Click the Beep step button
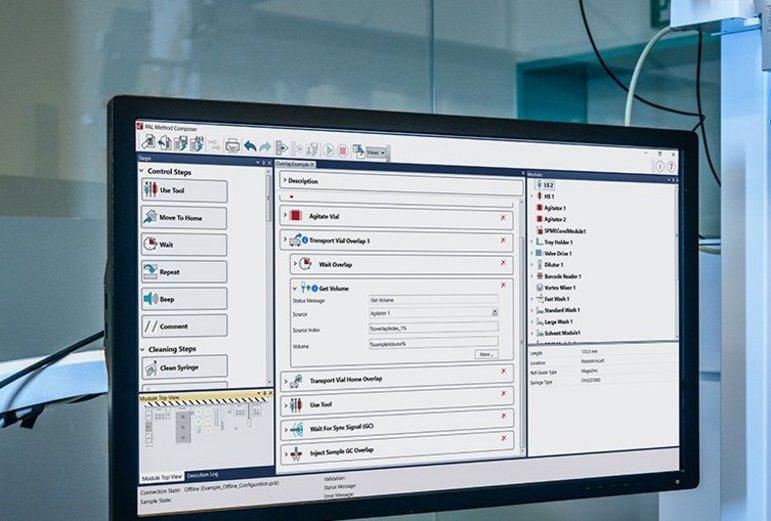Screen dimensions: 771x521 [x=184, y=299]
